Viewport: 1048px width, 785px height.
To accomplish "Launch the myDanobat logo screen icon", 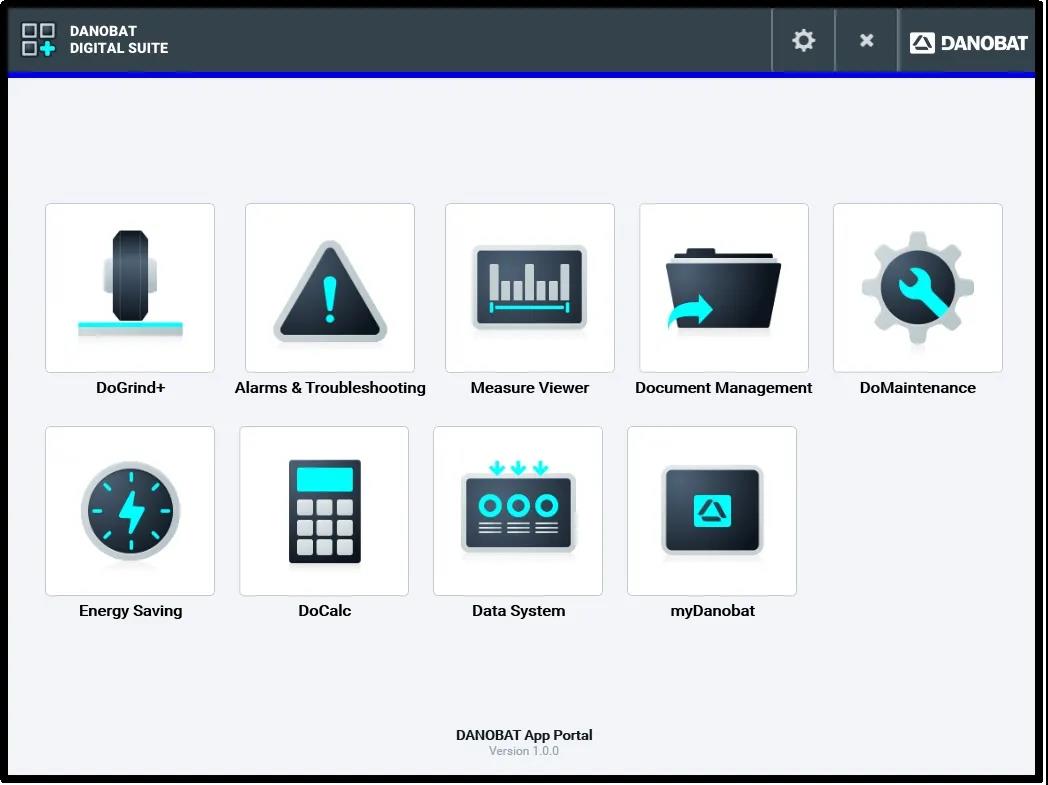I will pos(712,510).
